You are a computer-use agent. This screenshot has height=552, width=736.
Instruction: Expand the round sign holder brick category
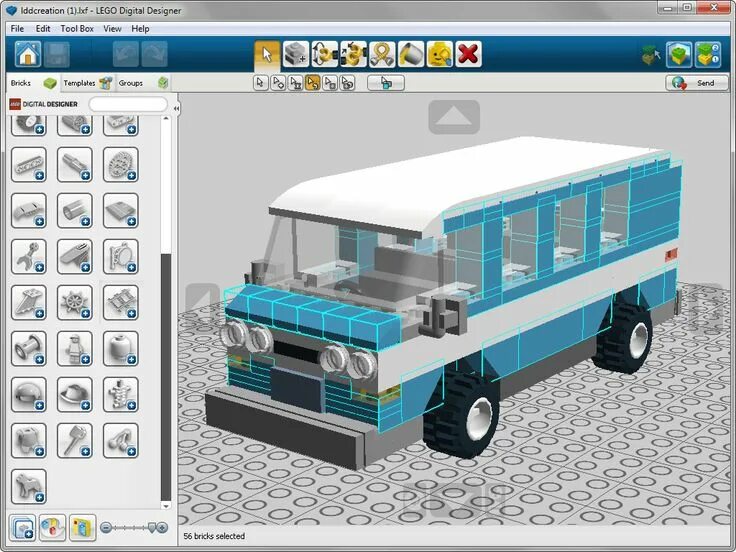tap(121, 257)
